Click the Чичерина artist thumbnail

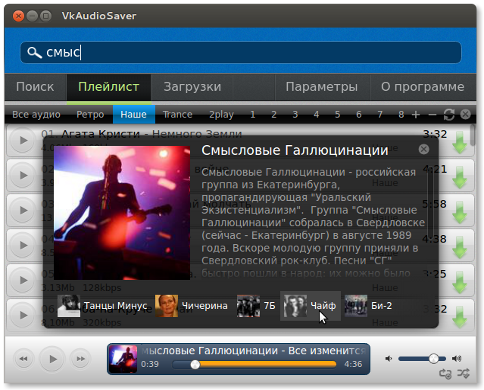[x=166, y=306]
